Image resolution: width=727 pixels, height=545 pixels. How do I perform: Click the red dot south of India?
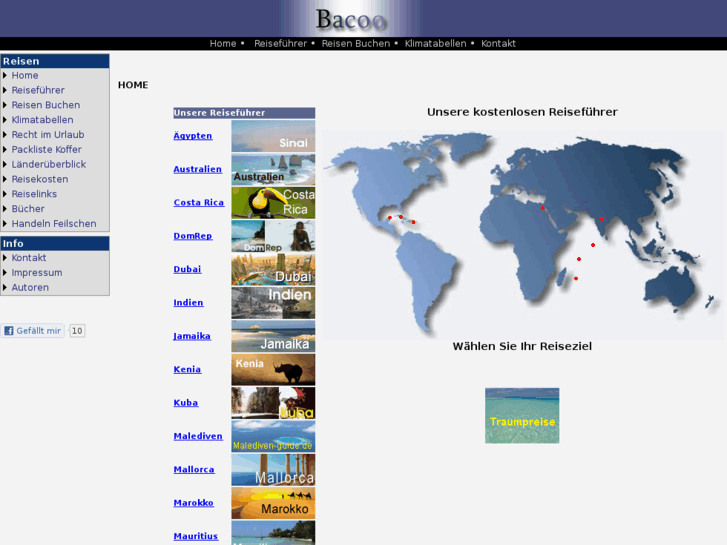point(593,245)
